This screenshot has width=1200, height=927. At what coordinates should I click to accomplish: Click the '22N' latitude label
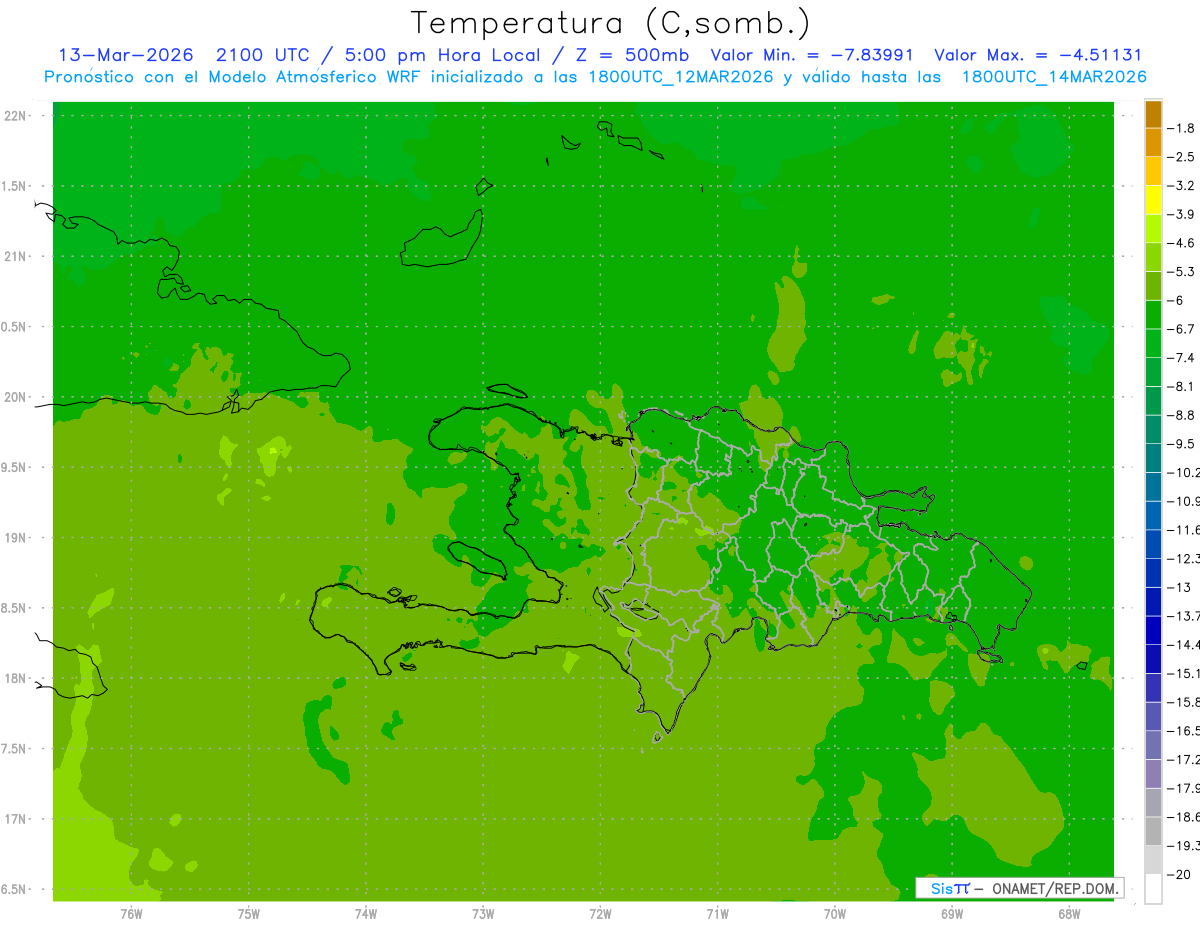coord(16,116)
